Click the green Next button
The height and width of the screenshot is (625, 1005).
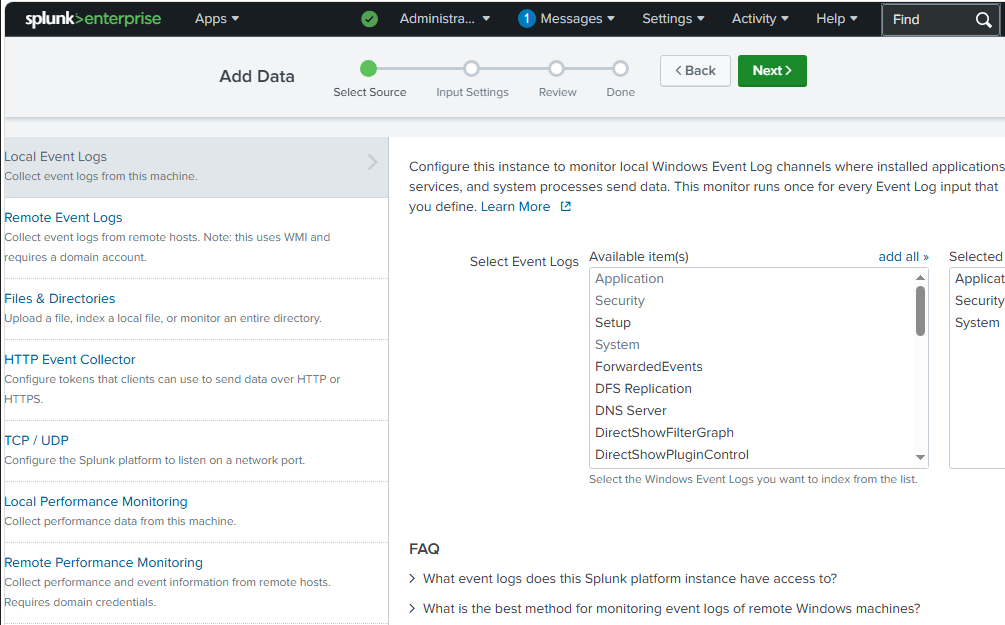(772, 71)
